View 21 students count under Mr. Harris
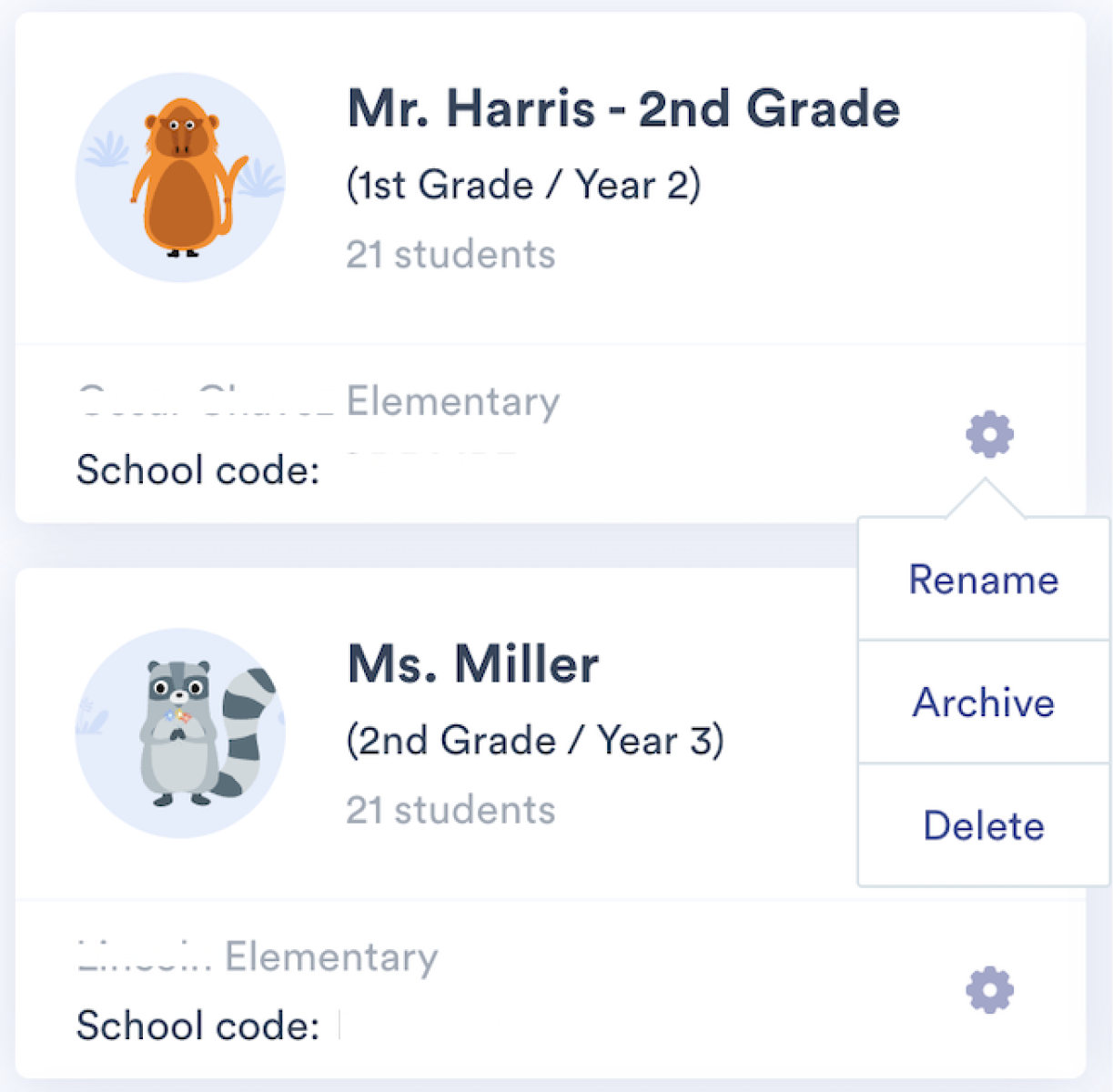Image resolution: width=1113 pixels, height=1092 pixels. 450,254
